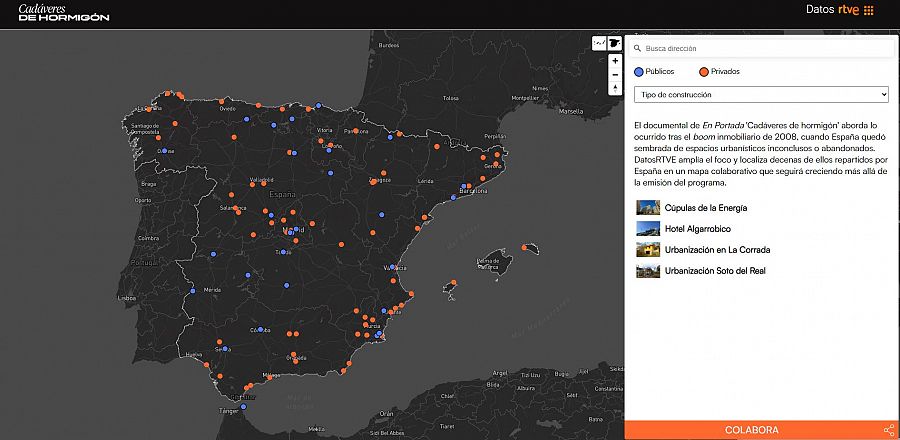The image size is (900, 440).
Task: Select the orange marker near Huelva
Action: (206, 364)
